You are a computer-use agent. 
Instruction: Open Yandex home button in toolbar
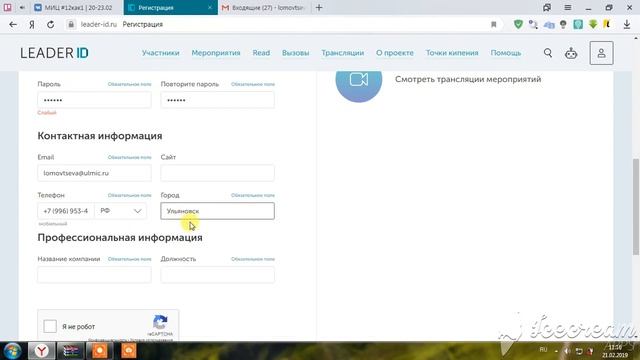click(x=32, y=24)
